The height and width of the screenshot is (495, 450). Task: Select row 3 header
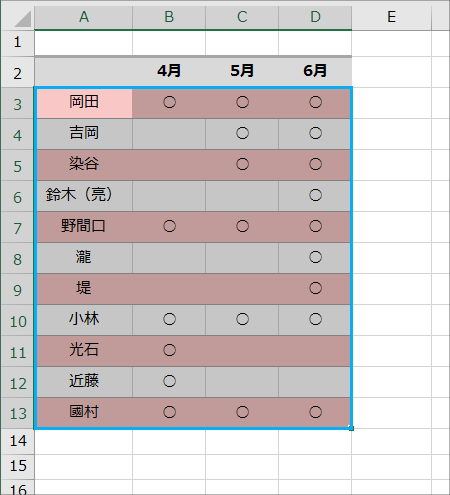pos(17,104)
